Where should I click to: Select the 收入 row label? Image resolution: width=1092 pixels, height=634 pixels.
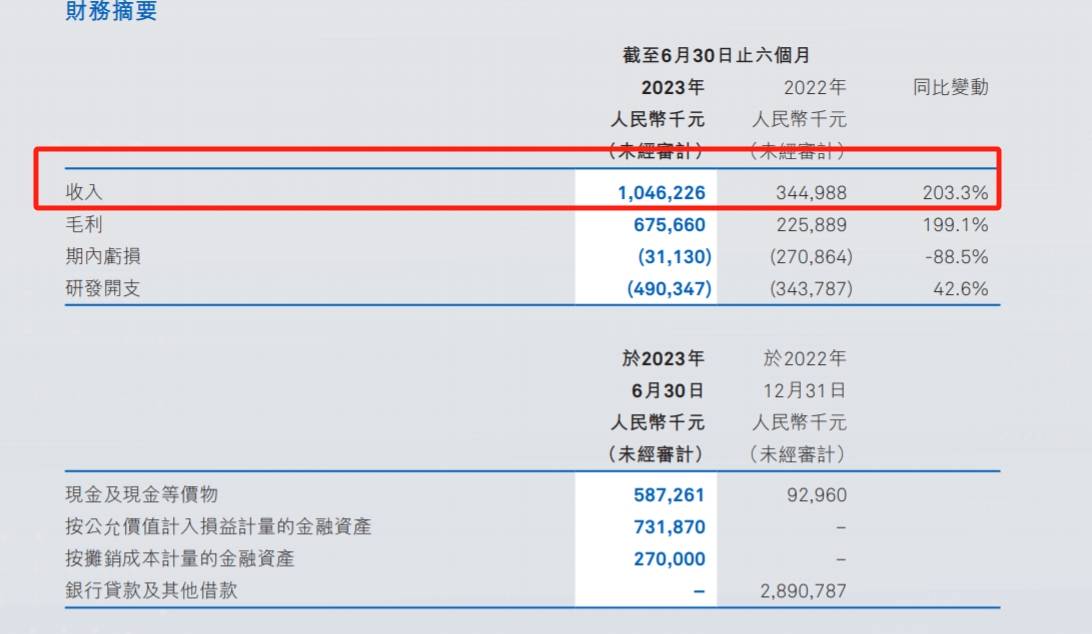tap(84, 192)
